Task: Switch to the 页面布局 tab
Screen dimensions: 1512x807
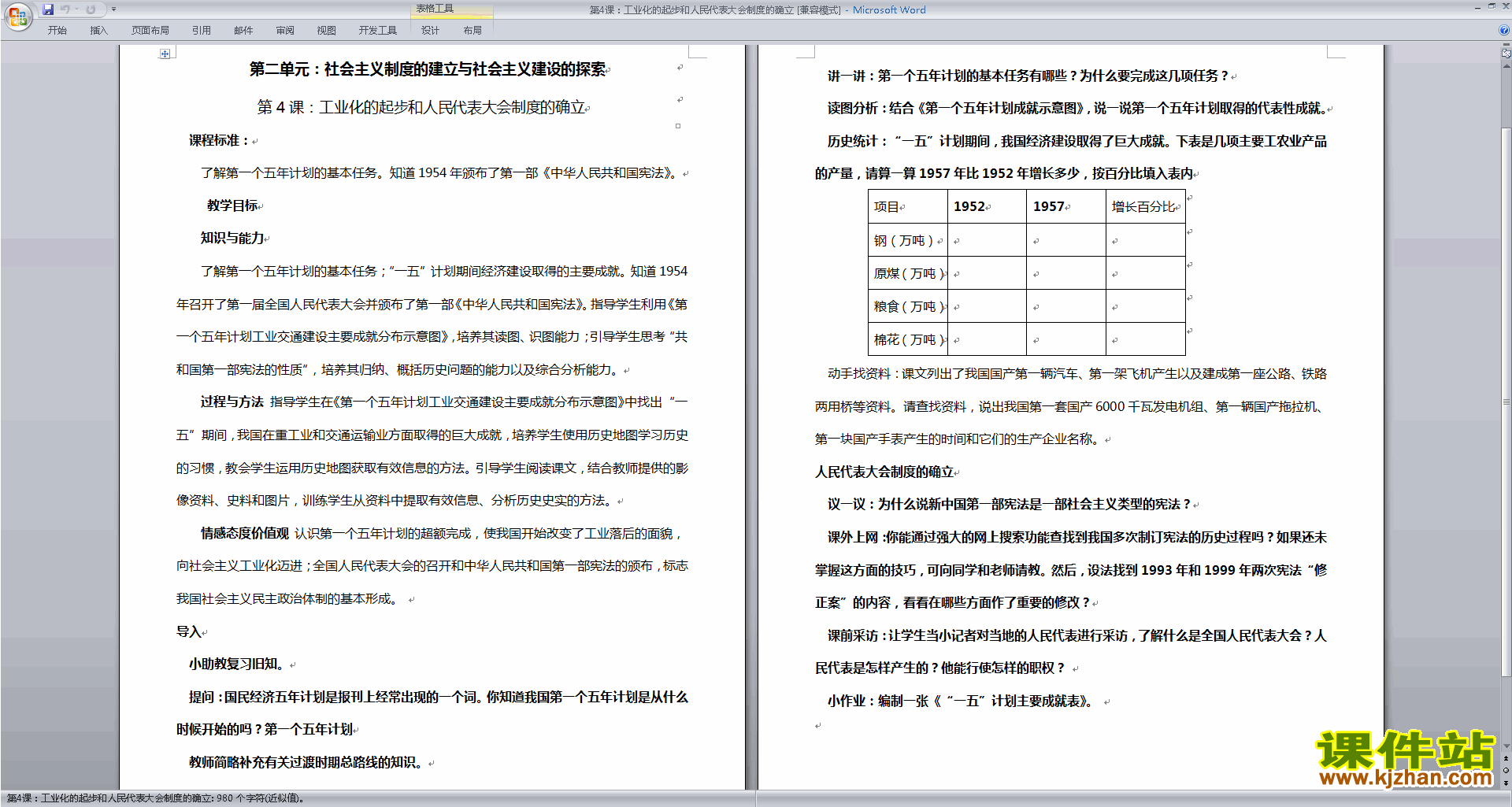Action: click(150, 30)
